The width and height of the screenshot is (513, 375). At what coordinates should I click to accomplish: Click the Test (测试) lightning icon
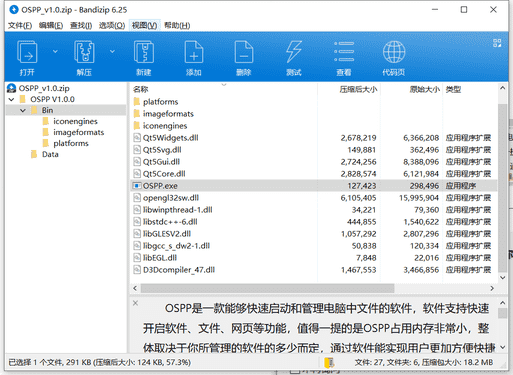[x=294, y=52]
